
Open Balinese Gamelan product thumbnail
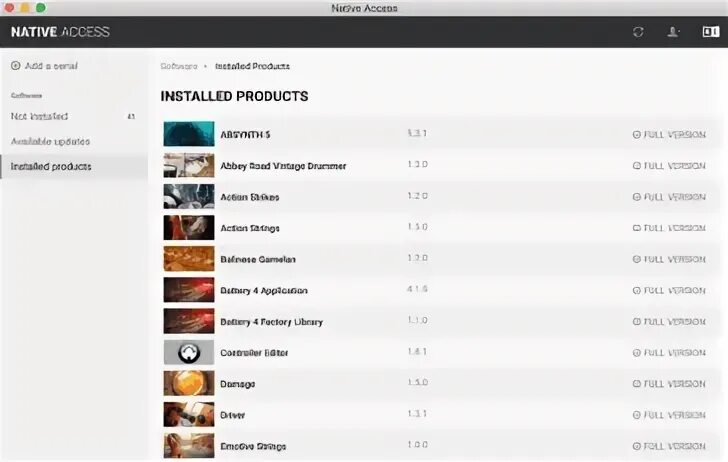coord(189,258)
